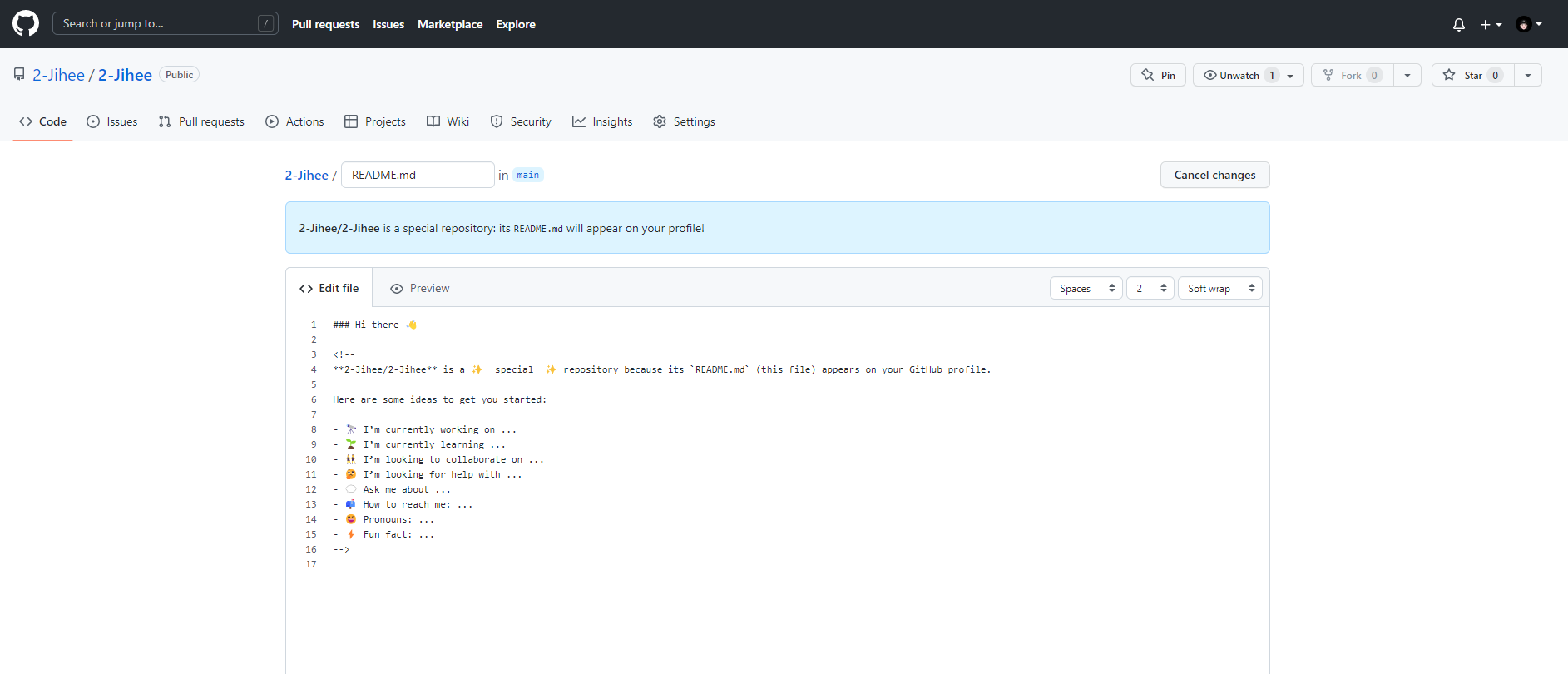Switch to the repository Issues tab
Screen dimensions: 1568x674
(112, 121)
